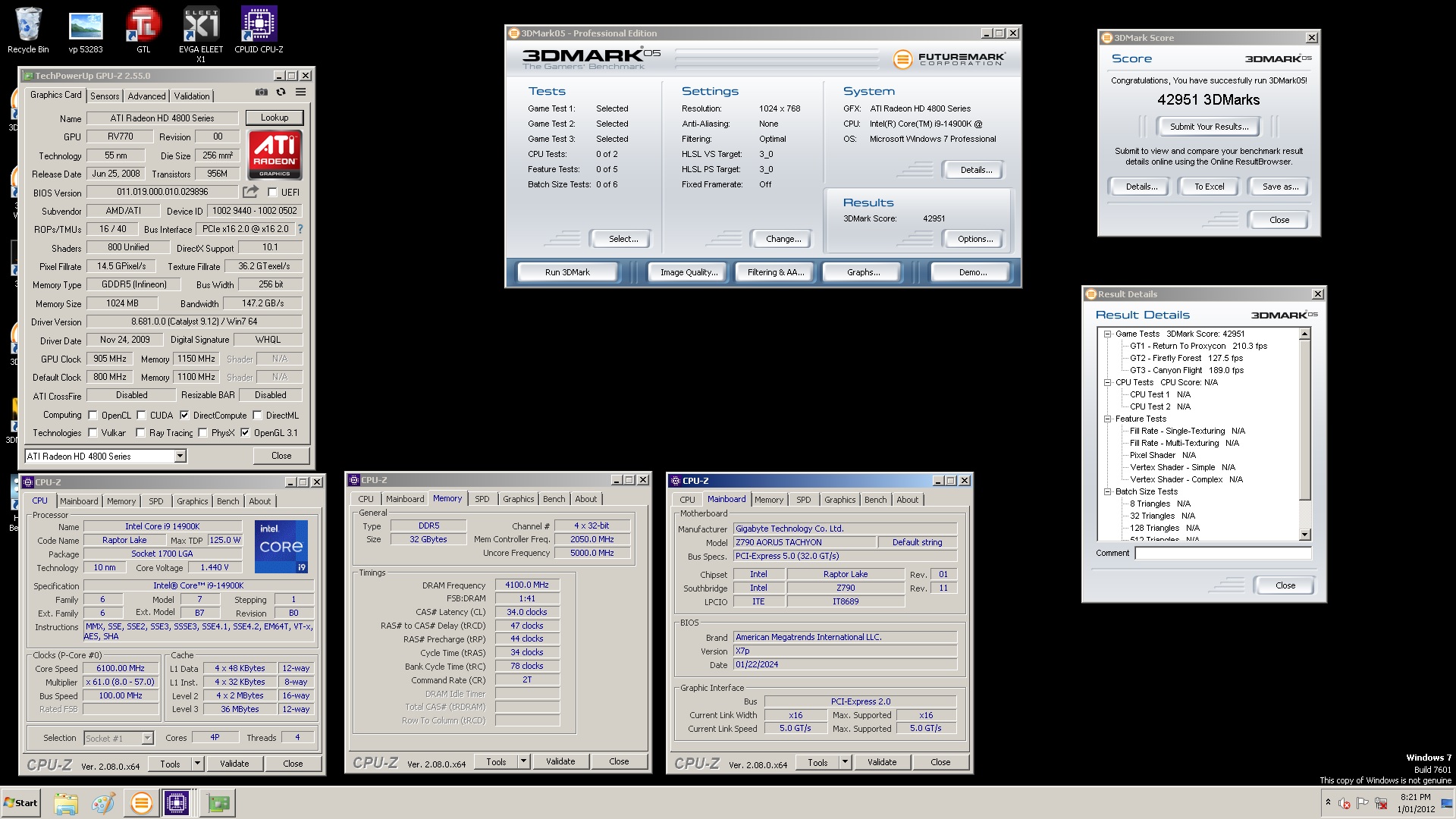The image size is (1456, 819).
Task: Open the Recycle Bin desktop icon
Action: coord(28,30)
